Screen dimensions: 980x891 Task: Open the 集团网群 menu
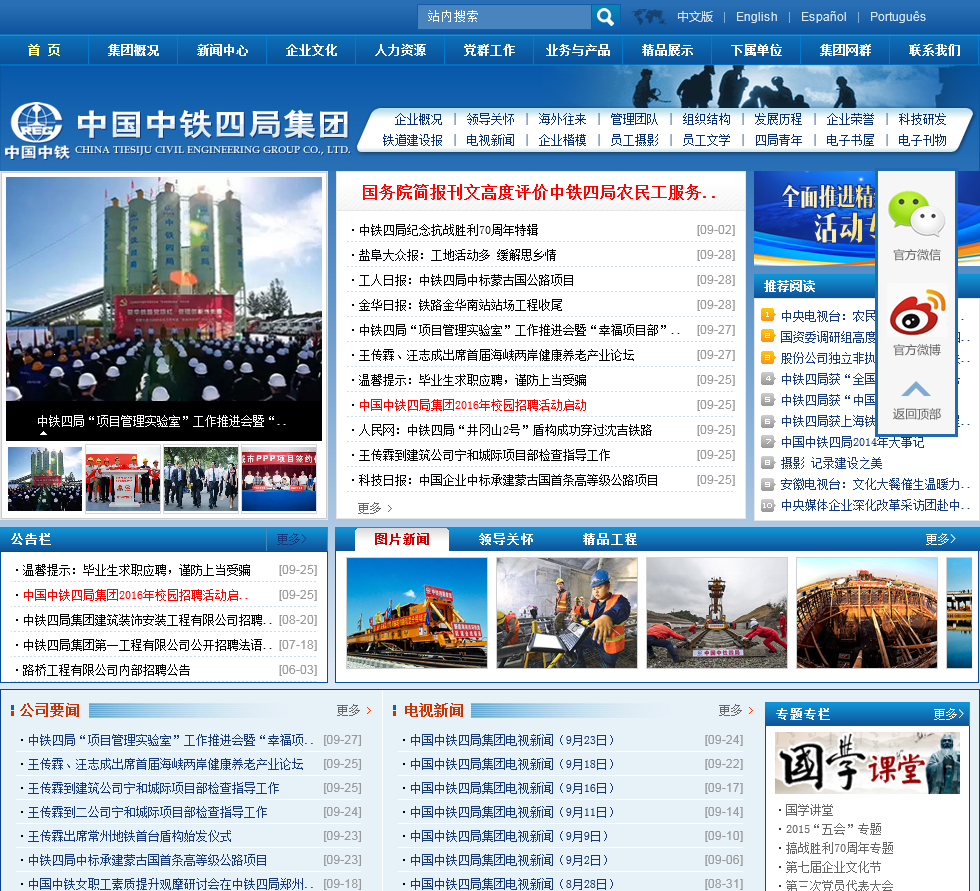(x=845, y=50)
